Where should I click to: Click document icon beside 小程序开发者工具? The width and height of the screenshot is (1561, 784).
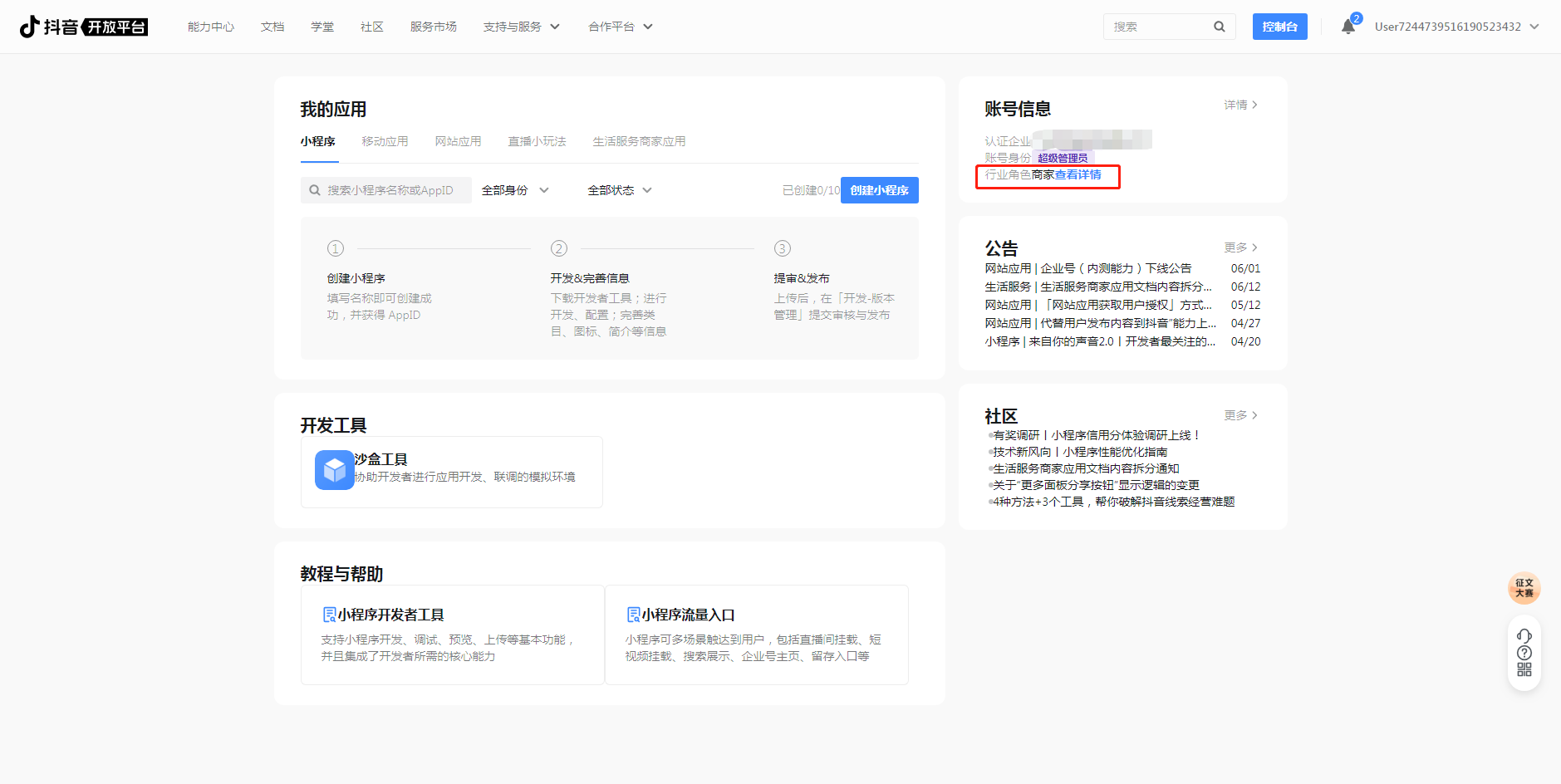coord(329,615)
